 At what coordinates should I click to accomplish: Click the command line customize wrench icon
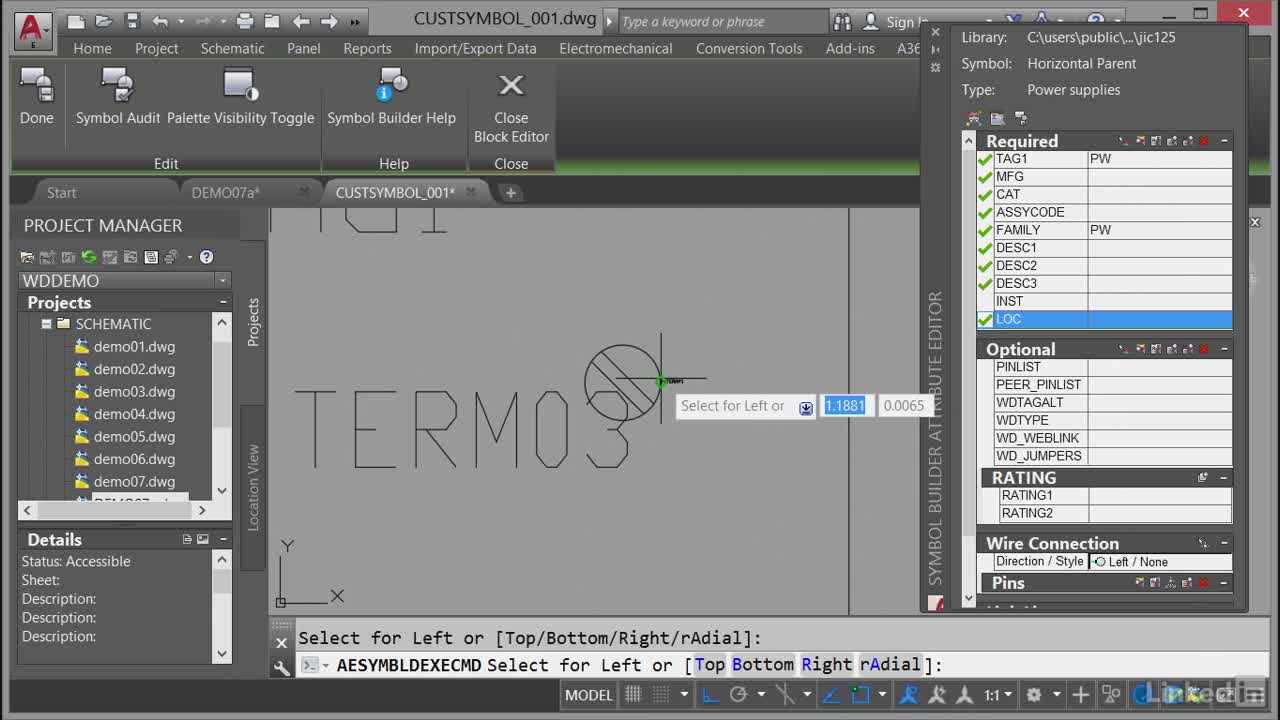[282, 667]
